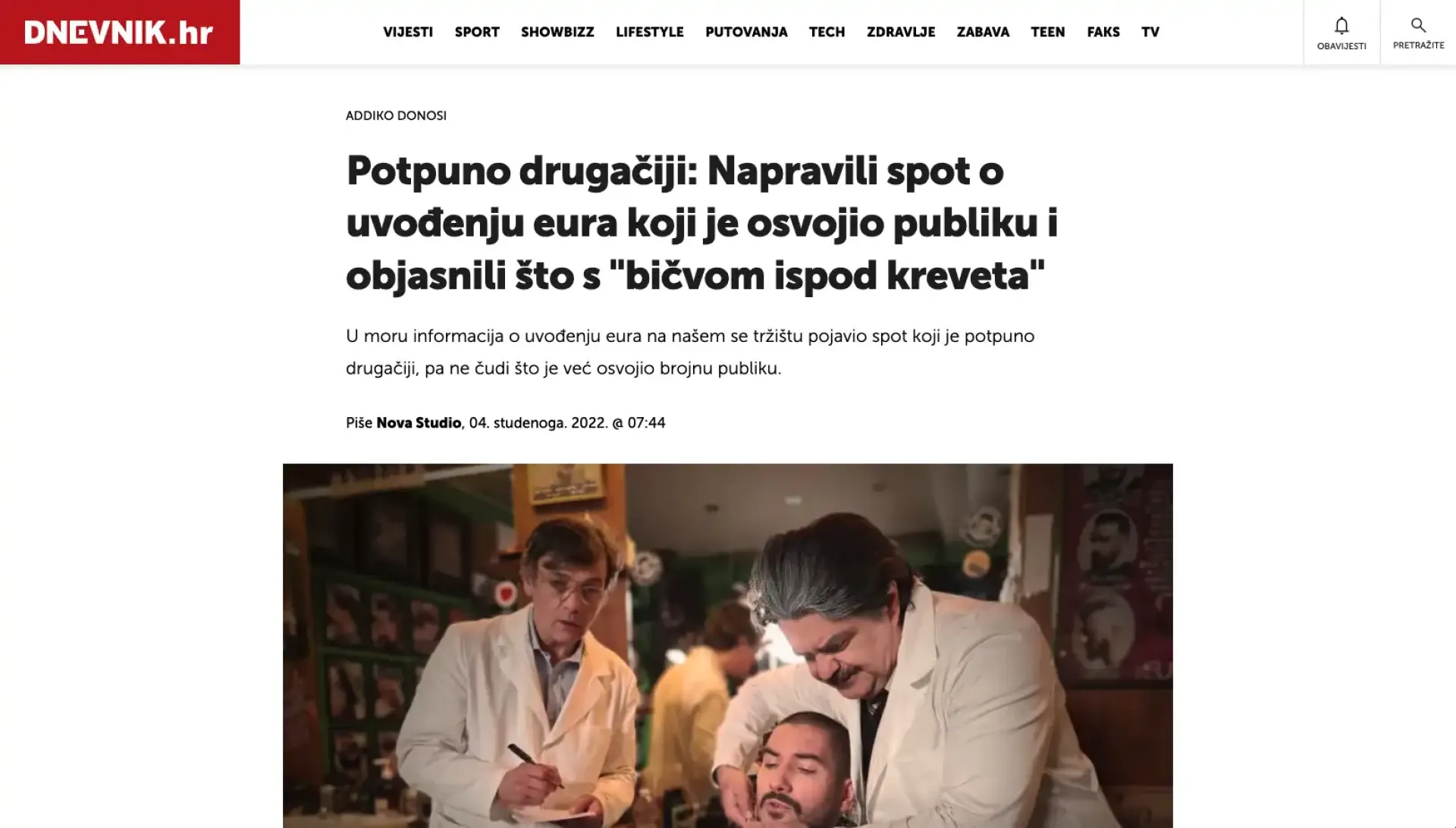Open the barbershop article image

[728, 645]
